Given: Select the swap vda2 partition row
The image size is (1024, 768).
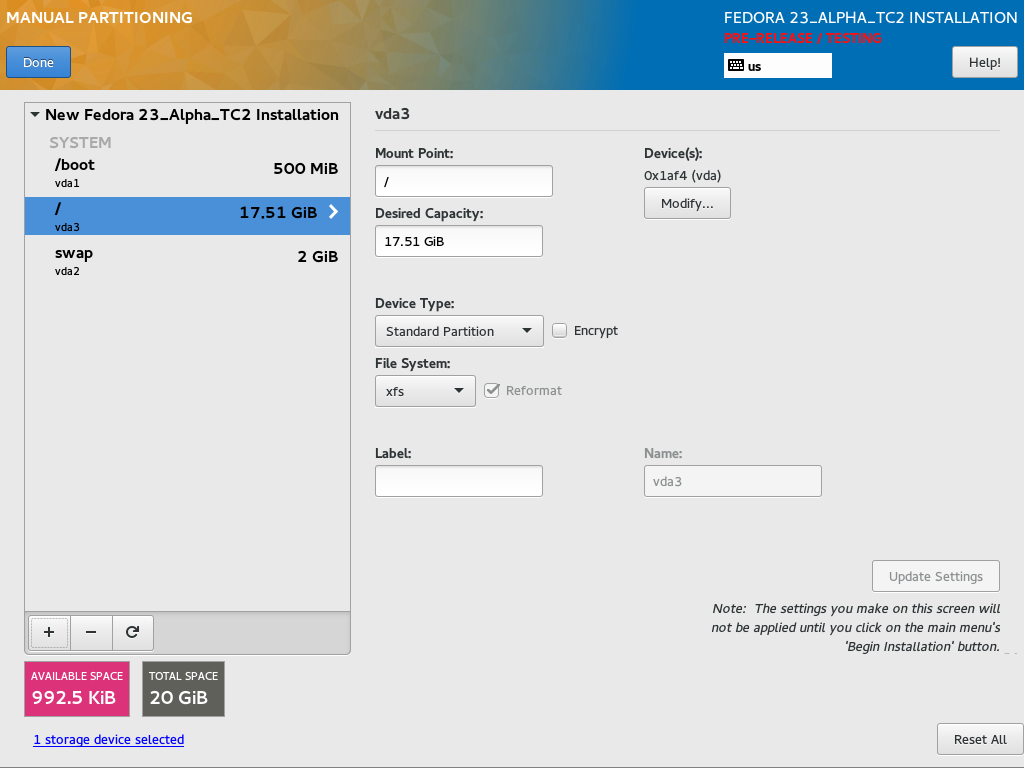Looking at the screenshot, I should click(187, 261).
